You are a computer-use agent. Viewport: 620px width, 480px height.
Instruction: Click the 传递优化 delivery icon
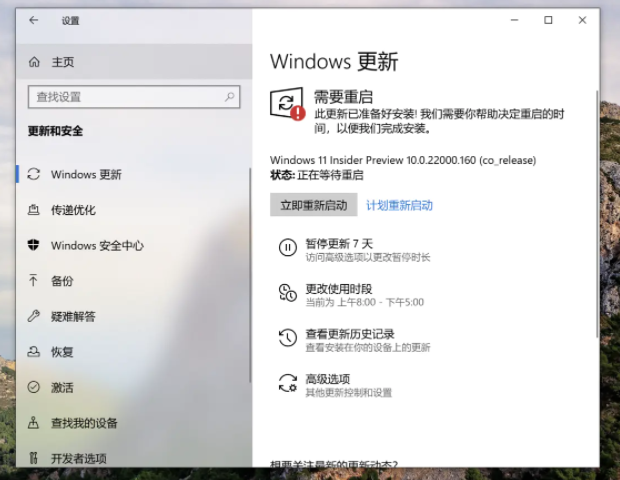tap(34, 210)
